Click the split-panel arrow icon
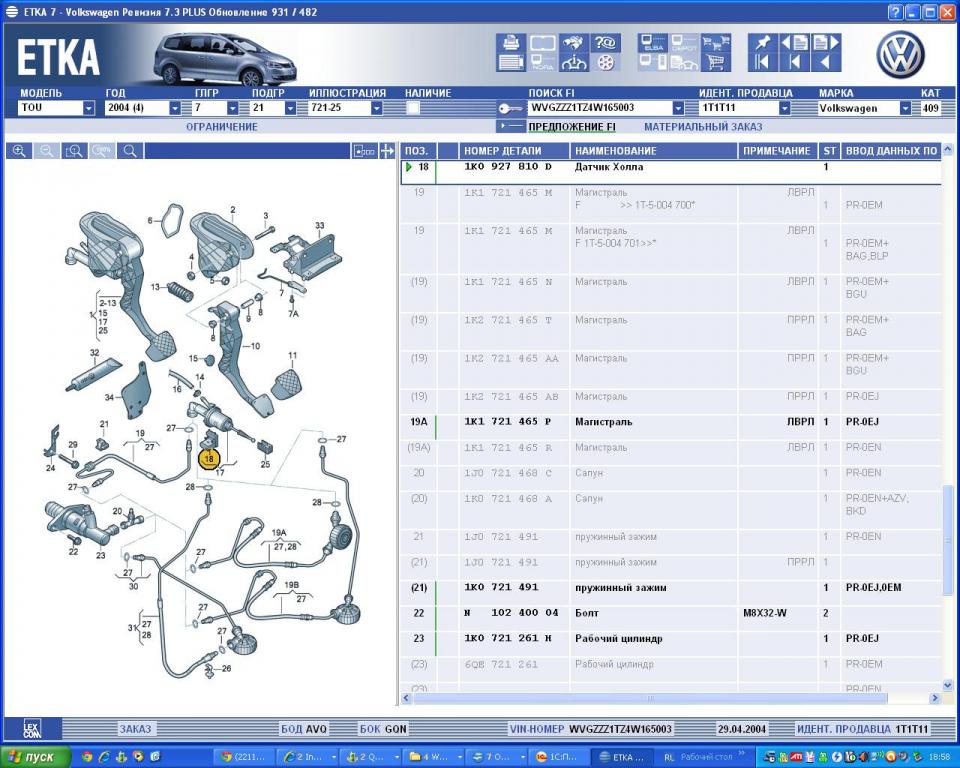Screen dimensions: 960x768 (387, 151)
